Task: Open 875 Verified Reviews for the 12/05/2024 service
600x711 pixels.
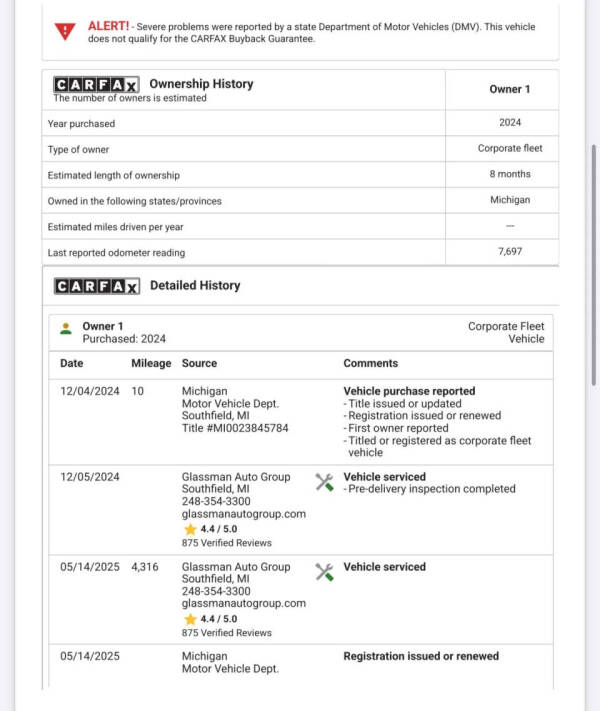Action: click(226, 543)
